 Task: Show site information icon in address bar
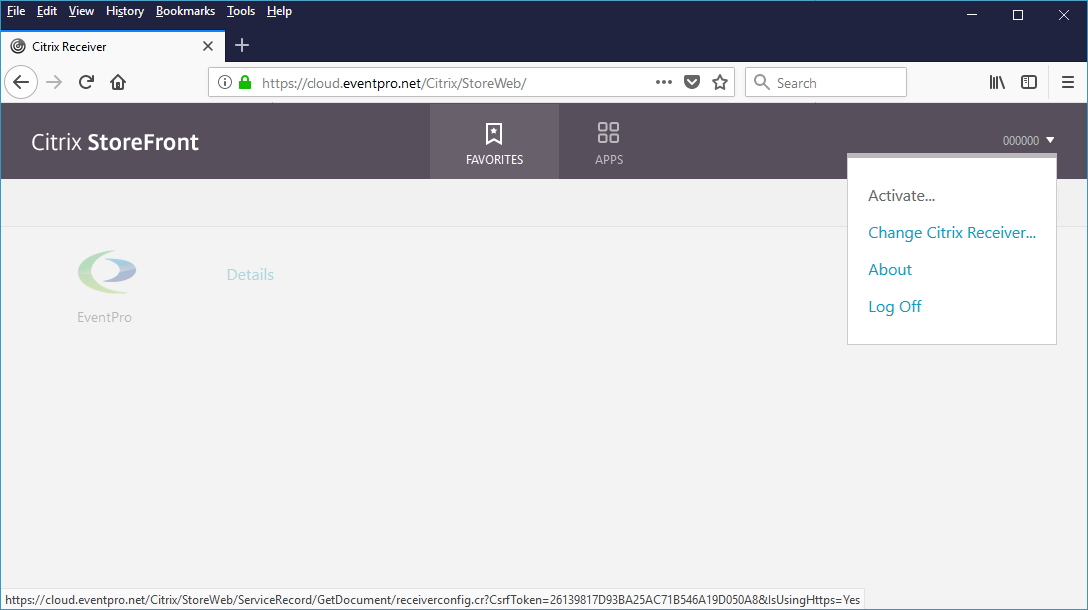point(225,83)
